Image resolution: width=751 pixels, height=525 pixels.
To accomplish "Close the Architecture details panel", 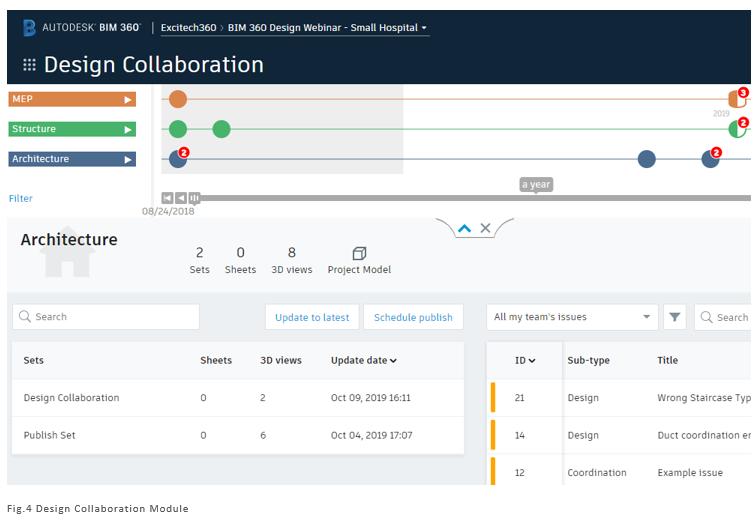I will pyautogui.click(x=485, y=228).
